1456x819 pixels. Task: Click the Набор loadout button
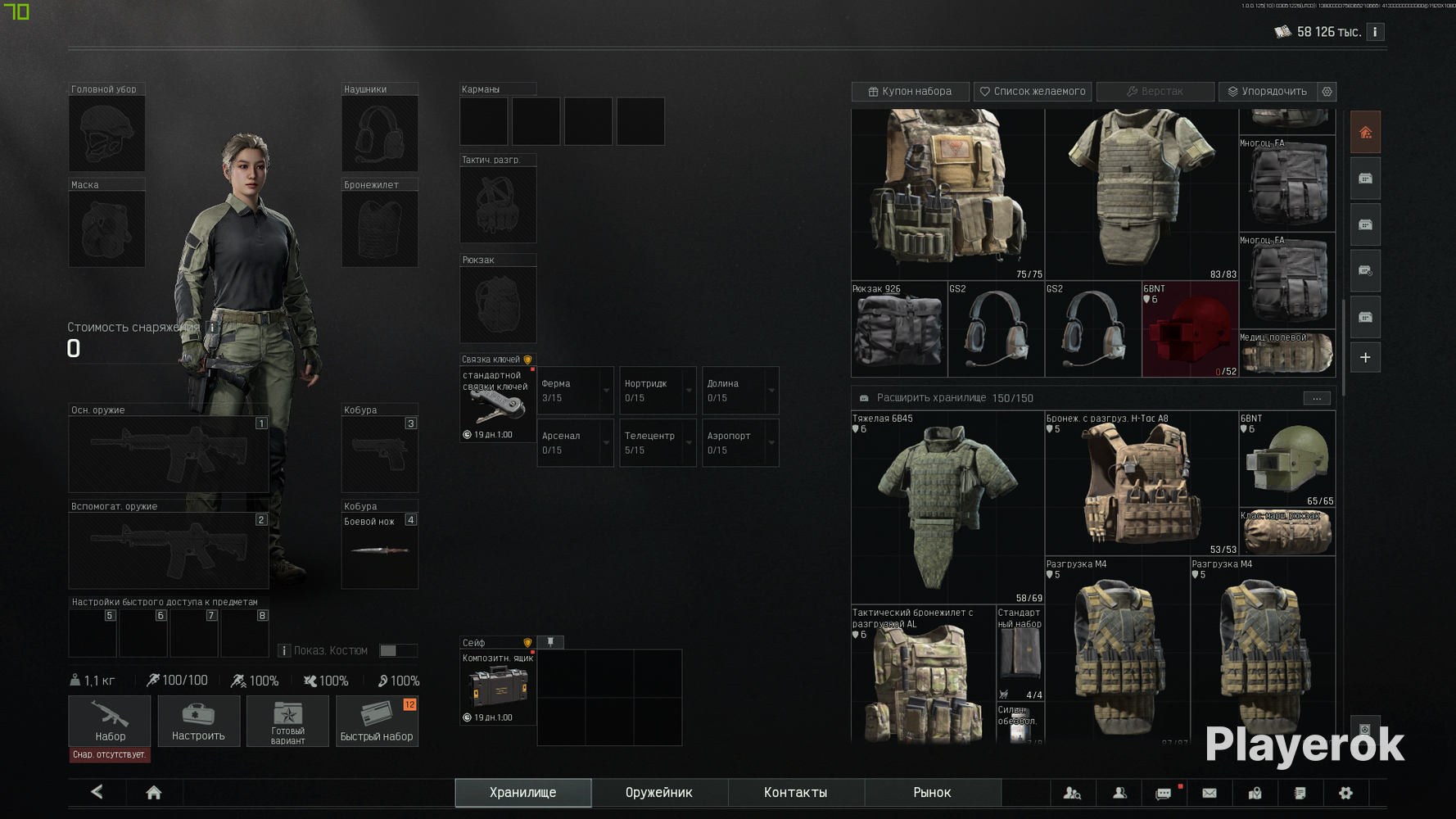[x=110, y=721]
